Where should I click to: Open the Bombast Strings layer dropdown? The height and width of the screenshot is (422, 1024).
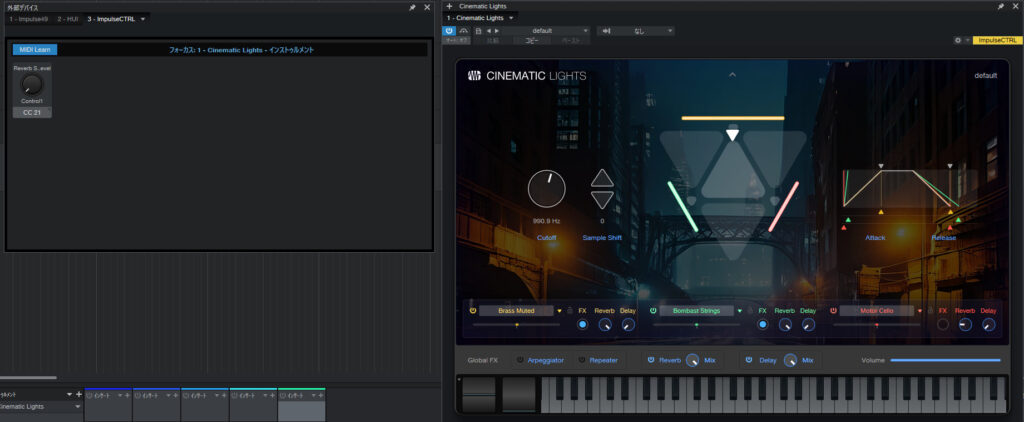tap(739, 311)
